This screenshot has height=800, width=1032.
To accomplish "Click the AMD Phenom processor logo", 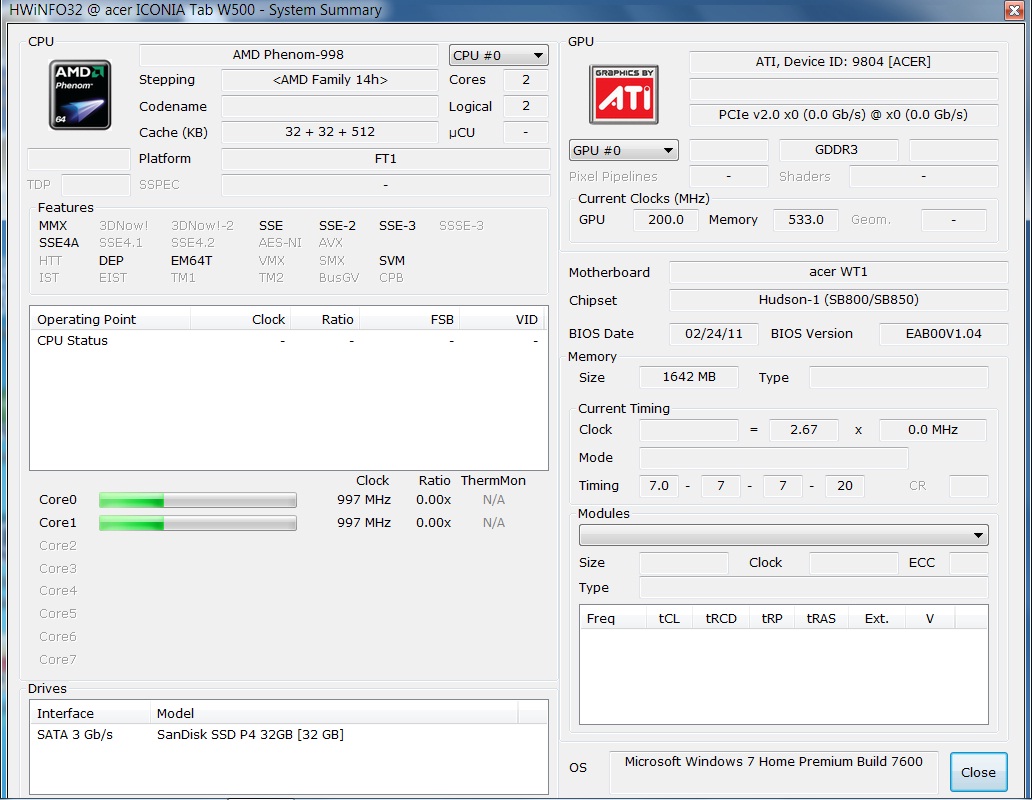I will pos(80,95).
